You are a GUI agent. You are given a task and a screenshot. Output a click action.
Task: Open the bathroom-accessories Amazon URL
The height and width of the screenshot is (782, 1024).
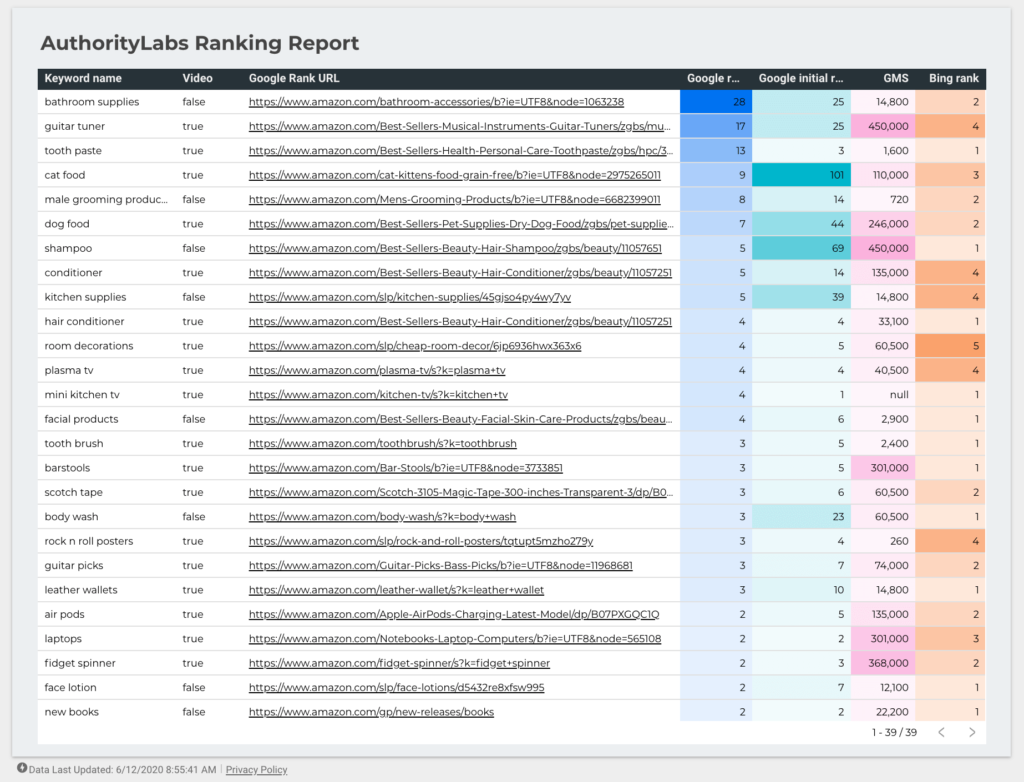tap(436, 102)
